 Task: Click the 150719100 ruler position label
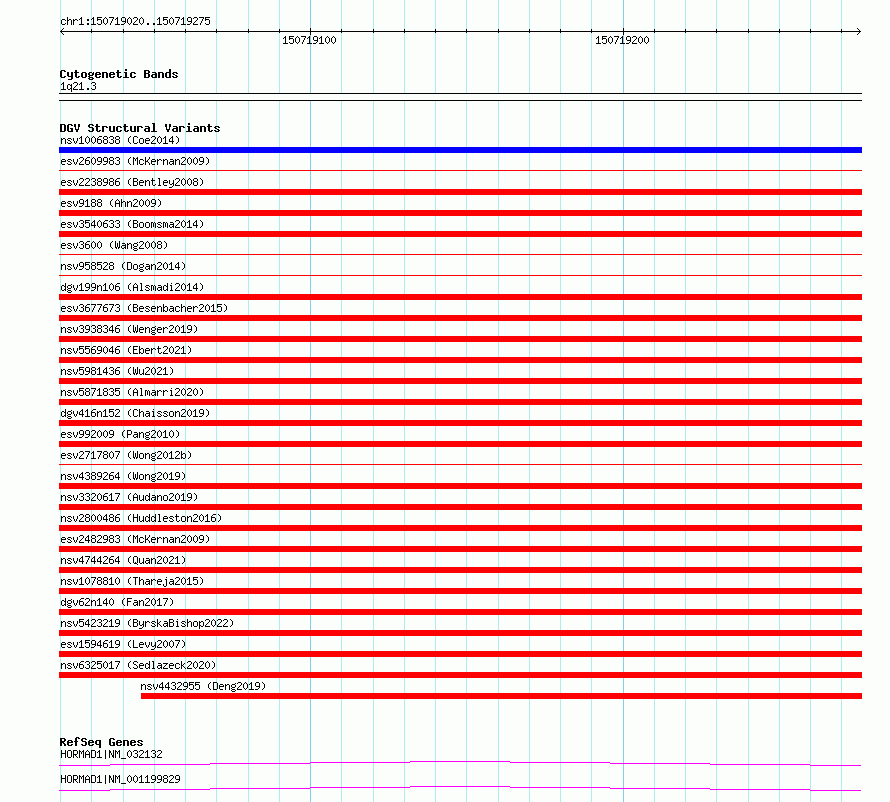pos(309,40)
